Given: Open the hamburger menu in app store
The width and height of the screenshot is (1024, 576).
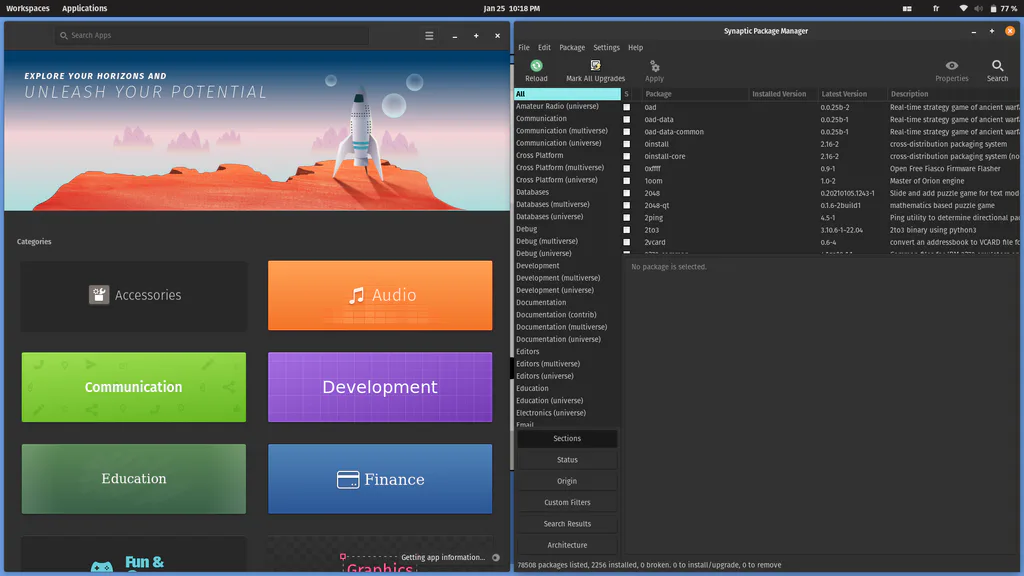Looking at the screenshot, I should pos(429,36).
